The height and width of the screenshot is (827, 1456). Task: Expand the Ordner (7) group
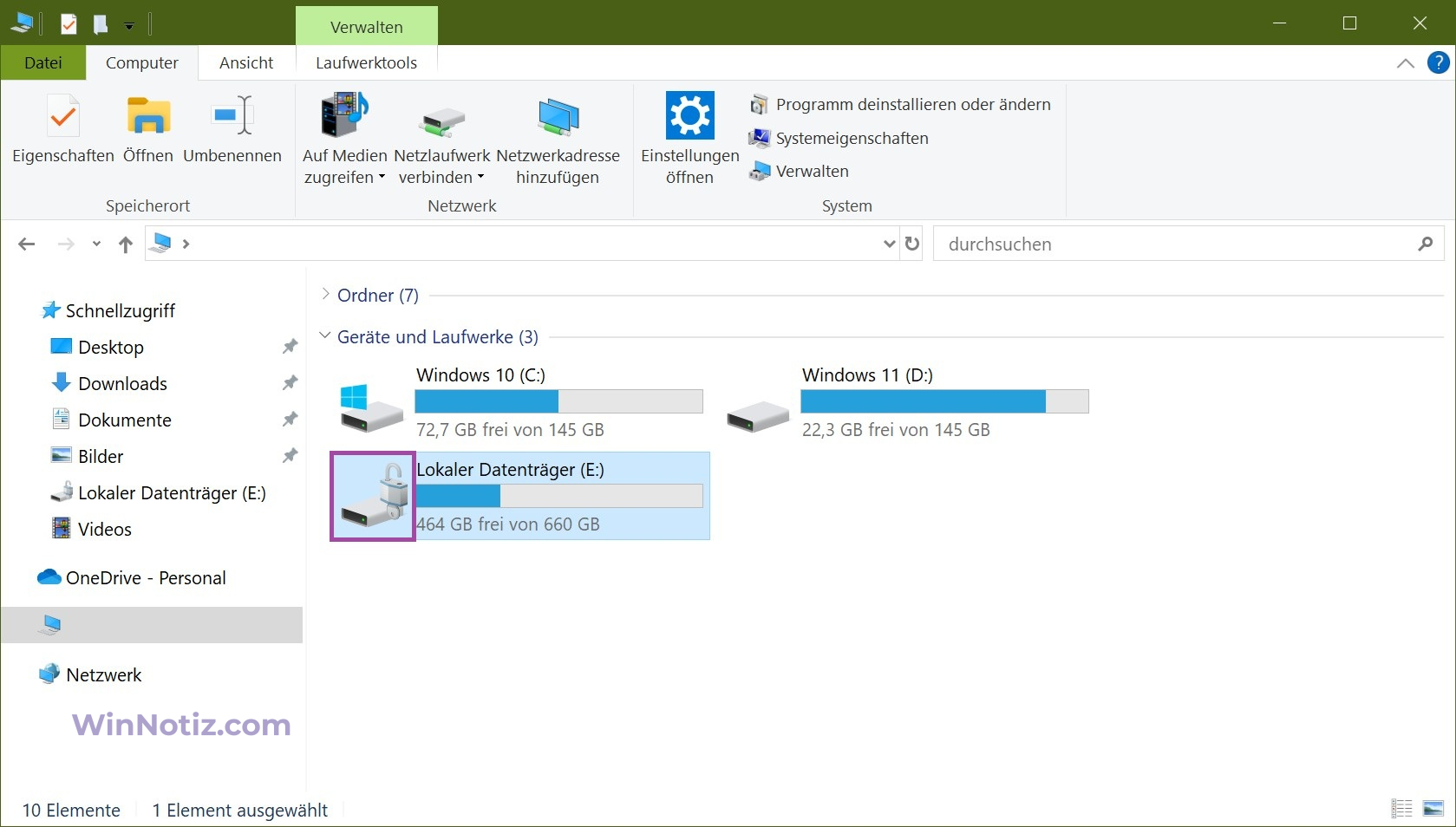[x=325, y=295]
